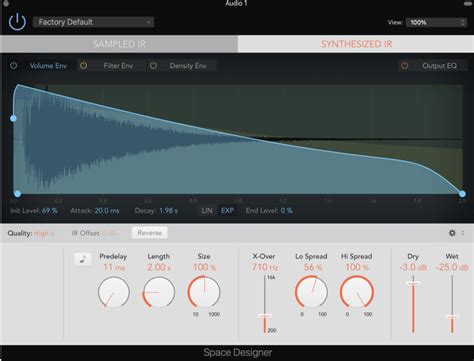
Task: Select the EXP decay mode
Action: pos(227,211)
